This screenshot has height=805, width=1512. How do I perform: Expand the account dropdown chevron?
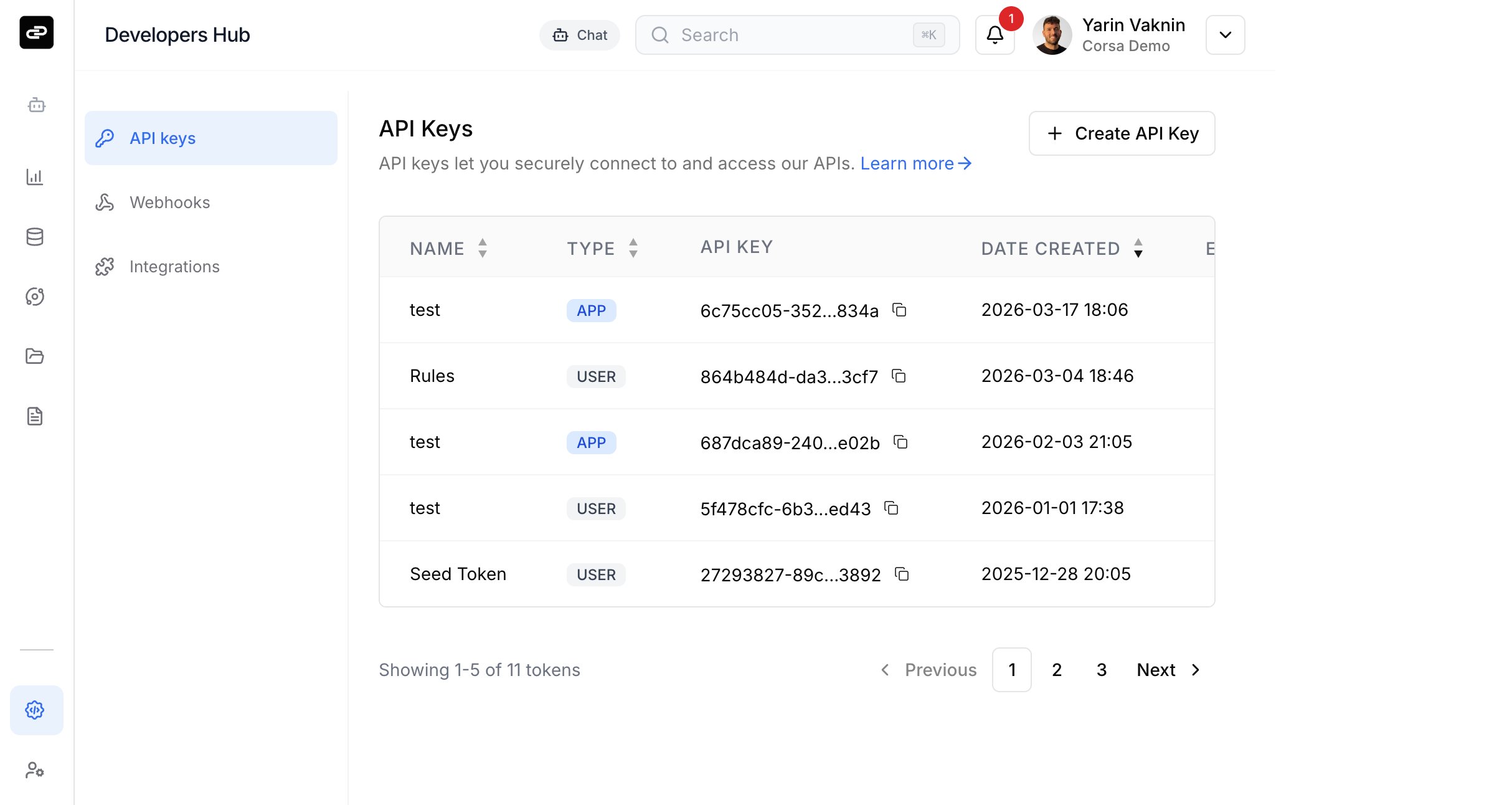click(x=1225, y=35)
